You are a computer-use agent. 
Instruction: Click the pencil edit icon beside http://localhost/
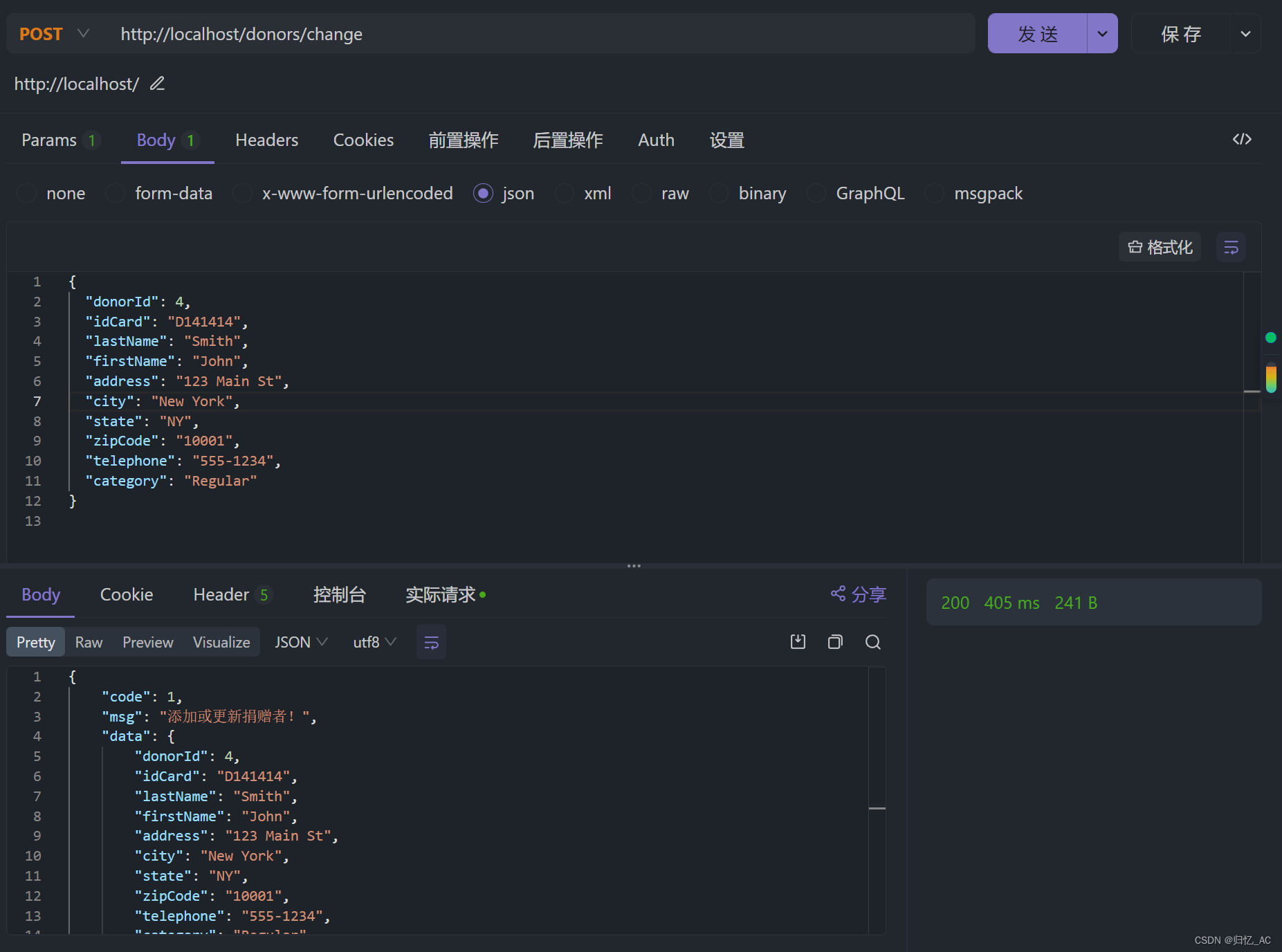(x=158, y=84)
